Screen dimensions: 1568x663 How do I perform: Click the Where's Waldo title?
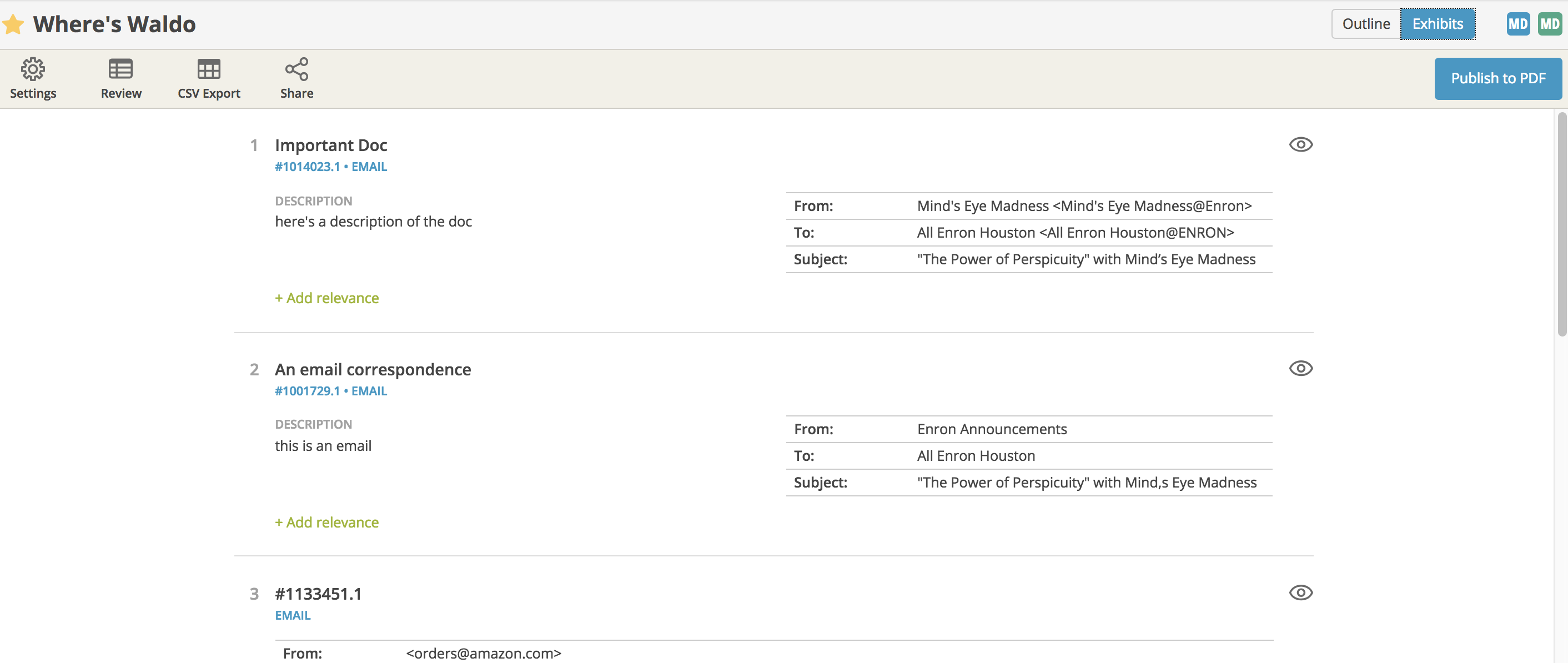pos(114,24)
